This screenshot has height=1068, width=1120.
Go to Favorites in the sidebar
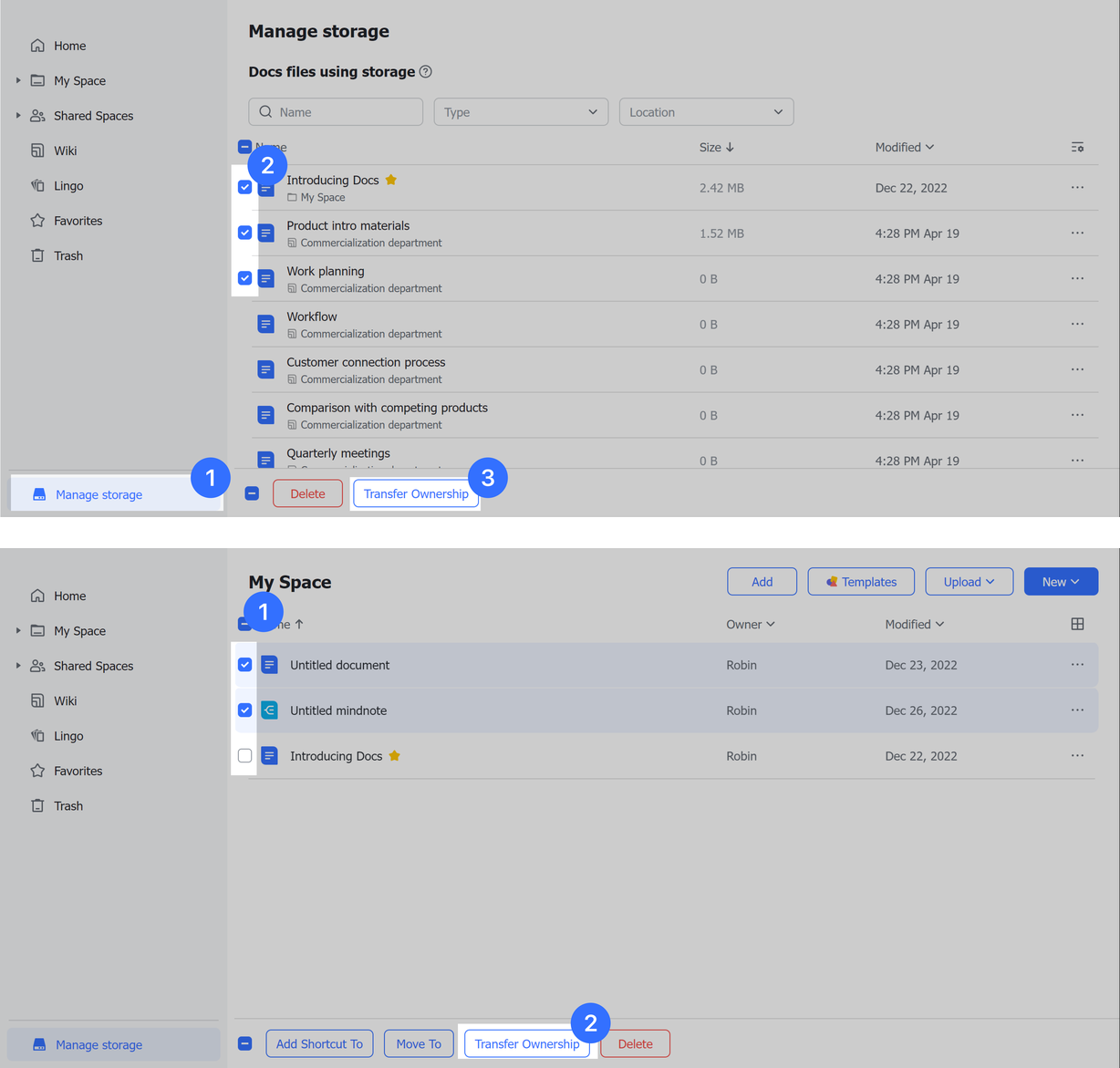[x=37, y=220]
